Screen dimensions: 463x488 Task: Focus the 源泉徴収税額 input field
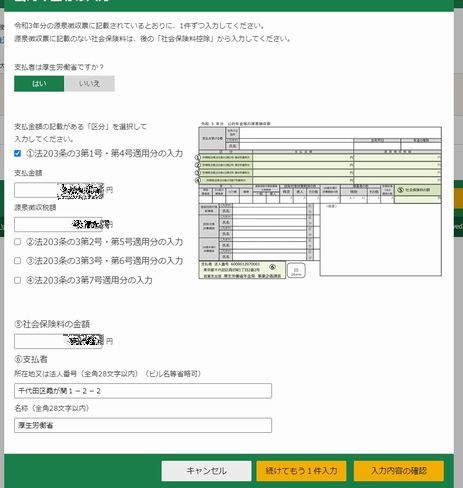[59, 224]
